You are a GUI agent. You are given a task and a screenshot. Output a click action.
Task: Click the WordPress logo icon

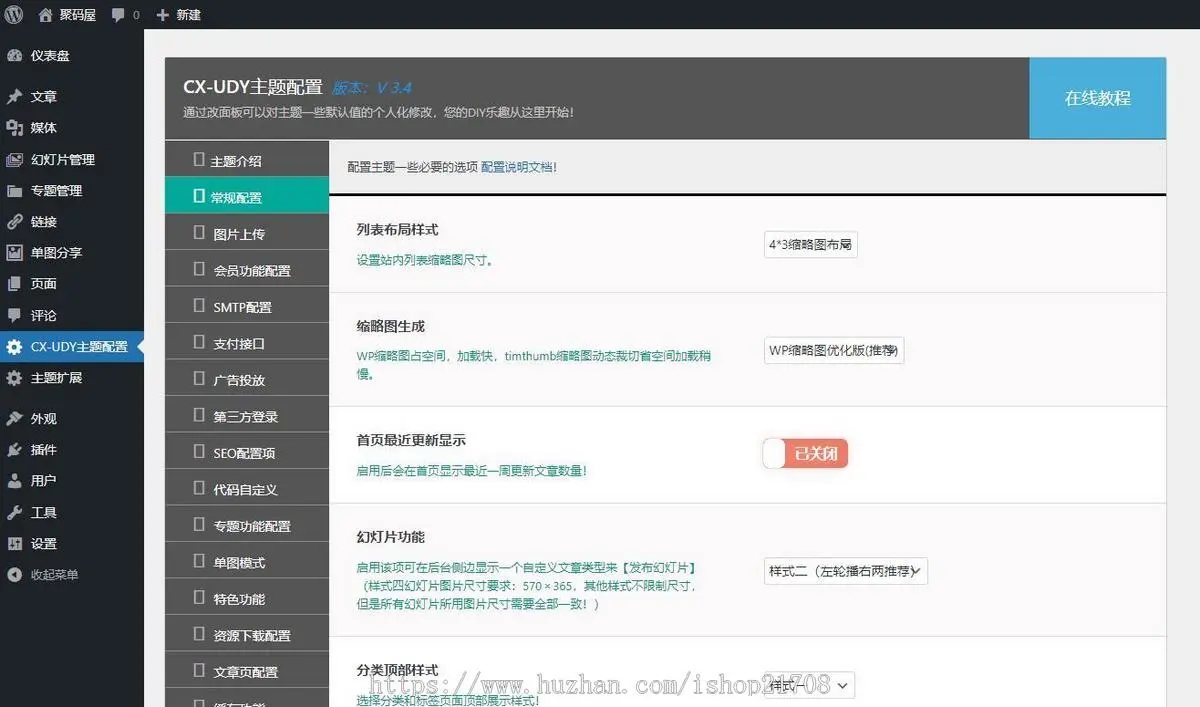(14, 14)
